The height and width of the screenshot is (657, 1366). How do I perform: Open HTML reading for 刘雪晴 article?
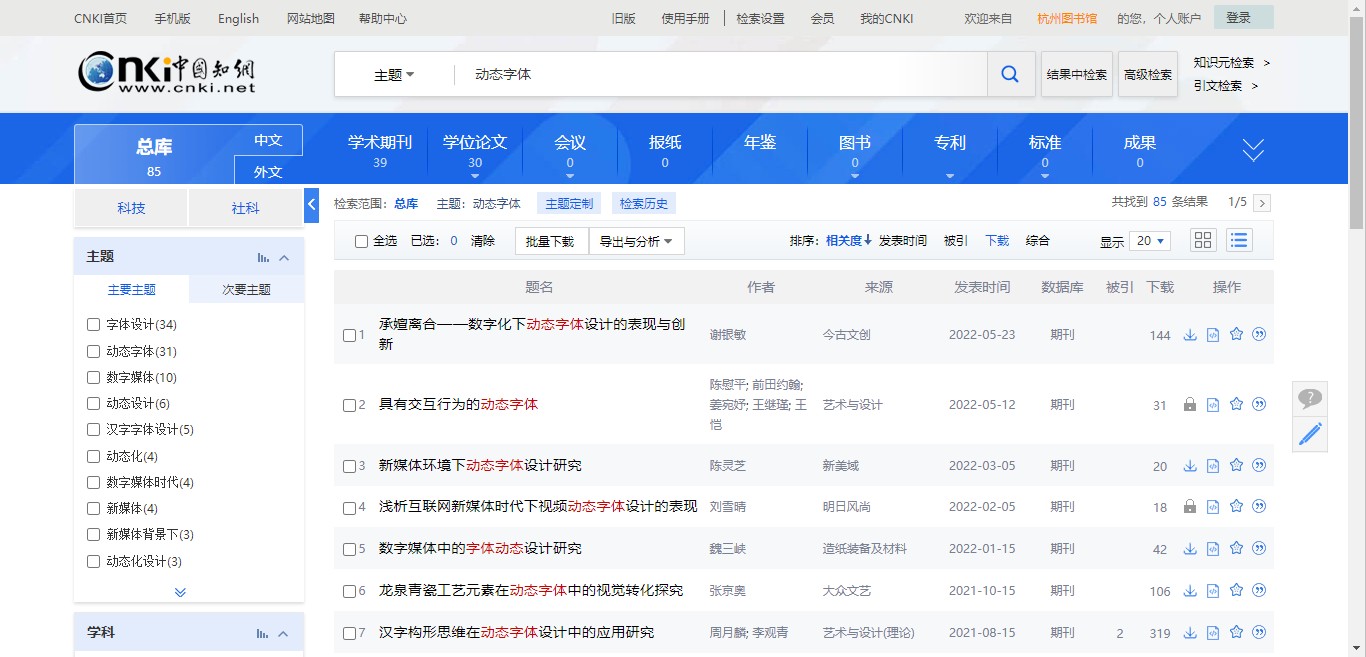tap(1213, 507)
